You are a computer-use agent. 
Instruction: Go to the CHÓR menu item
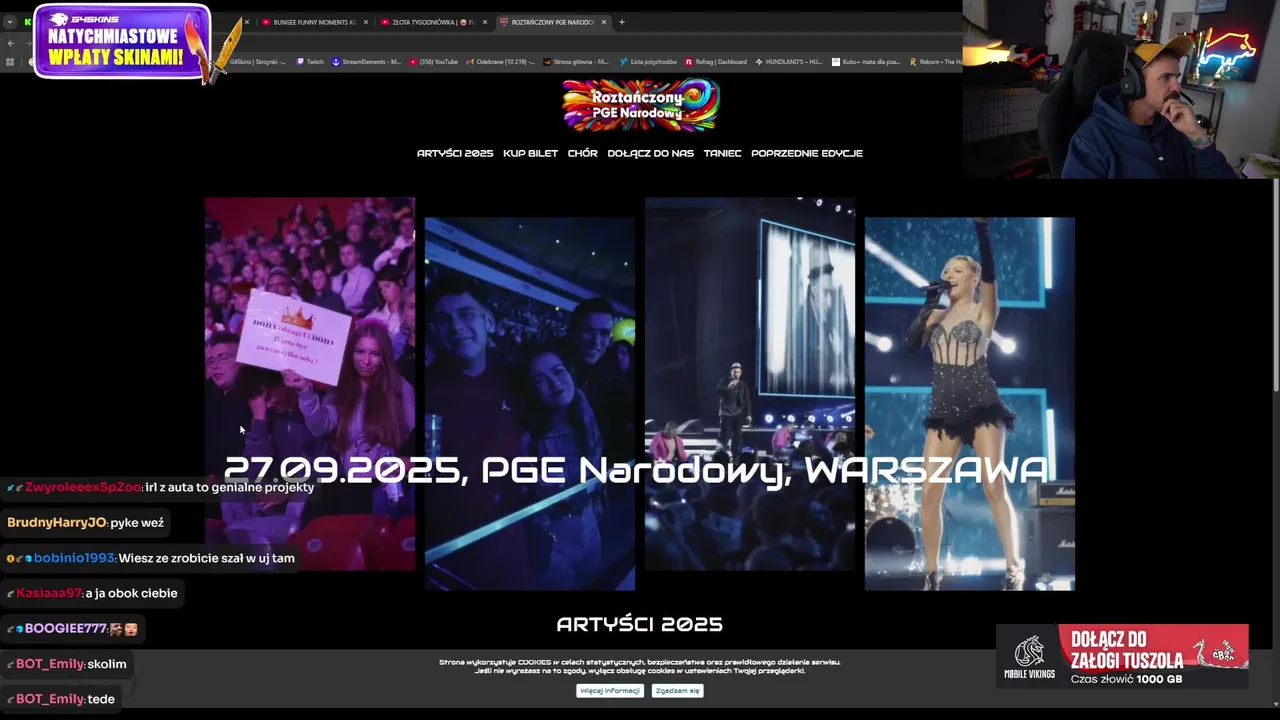(582, 153)
